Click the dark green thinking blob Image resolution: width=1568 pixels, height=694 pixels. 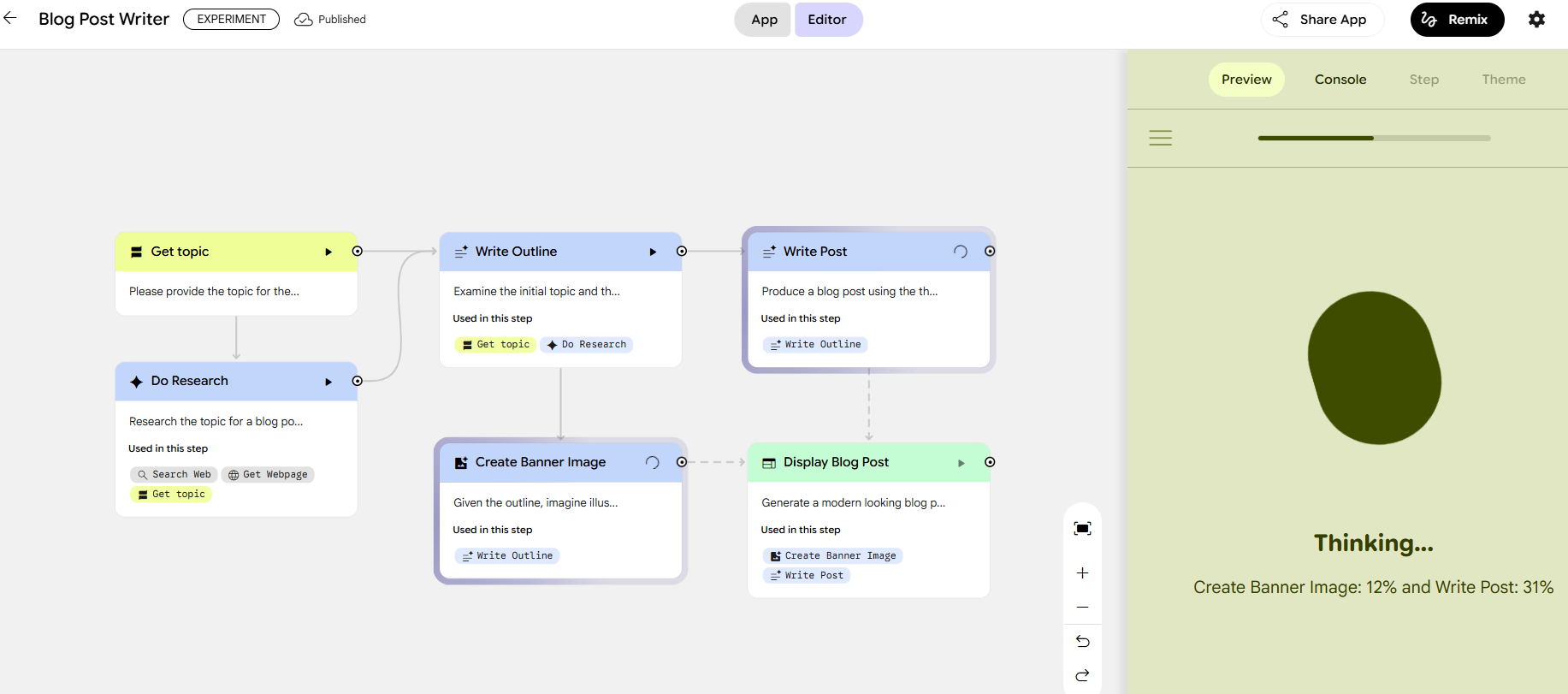(1374, 368)
